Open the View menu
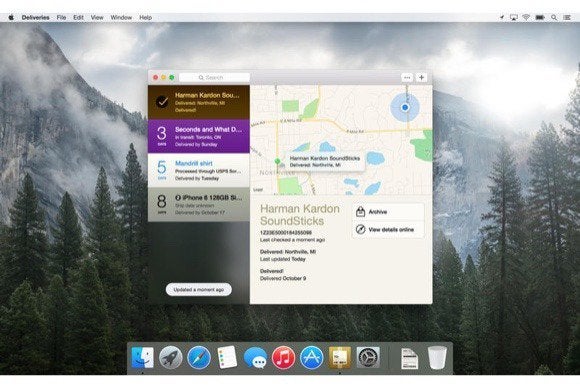The image size is (580, 388). click(x=97, y=17)
